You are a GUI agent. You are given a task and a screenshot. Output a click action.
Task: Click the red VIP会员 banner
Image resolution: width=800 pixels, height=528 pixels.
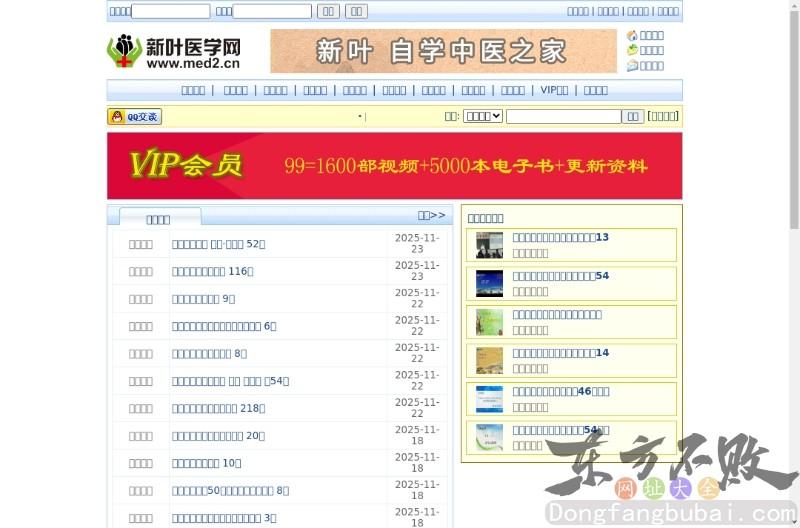[394, 166]
